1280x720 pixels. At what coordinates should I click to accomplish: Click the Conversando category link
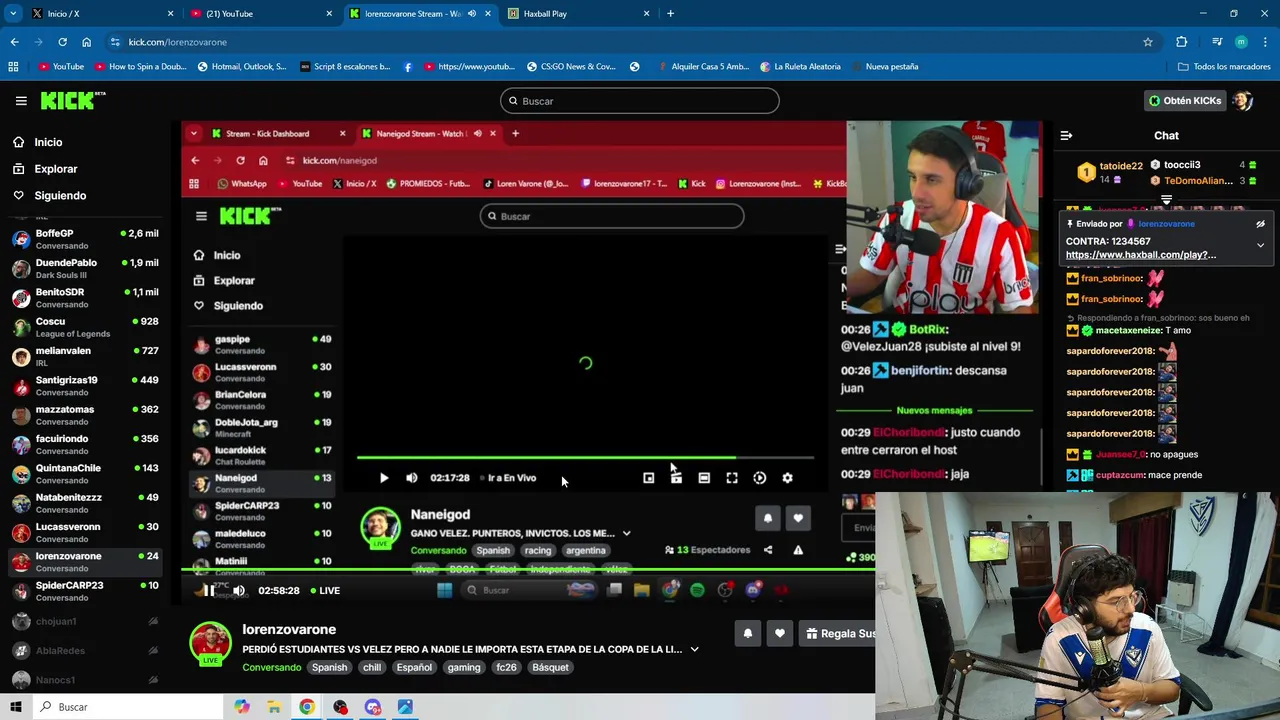[x=271, y=668]
